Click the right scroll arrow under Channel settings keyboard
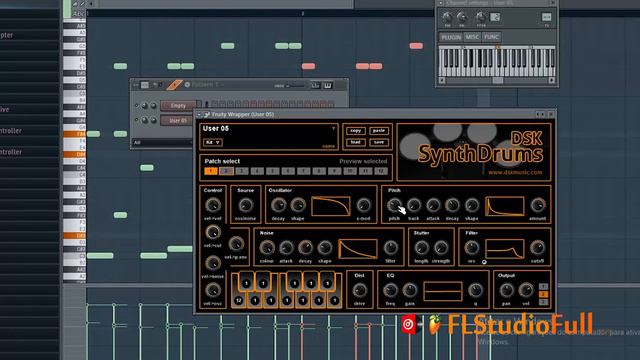The height and width of the screenshot is (360, 640). point(552,80)
